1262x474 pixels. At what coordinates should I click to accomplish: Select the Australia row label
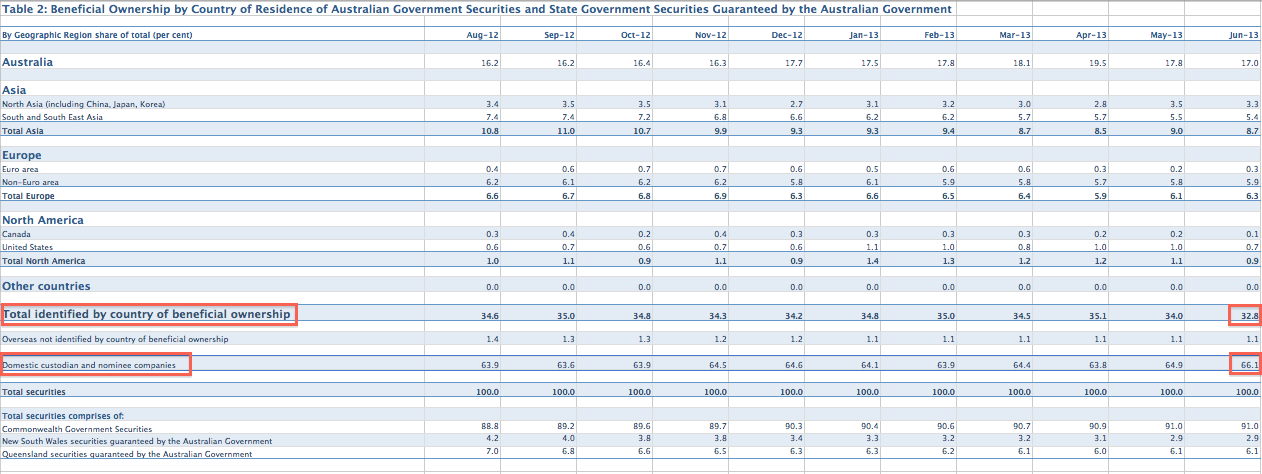coord(28,62)
